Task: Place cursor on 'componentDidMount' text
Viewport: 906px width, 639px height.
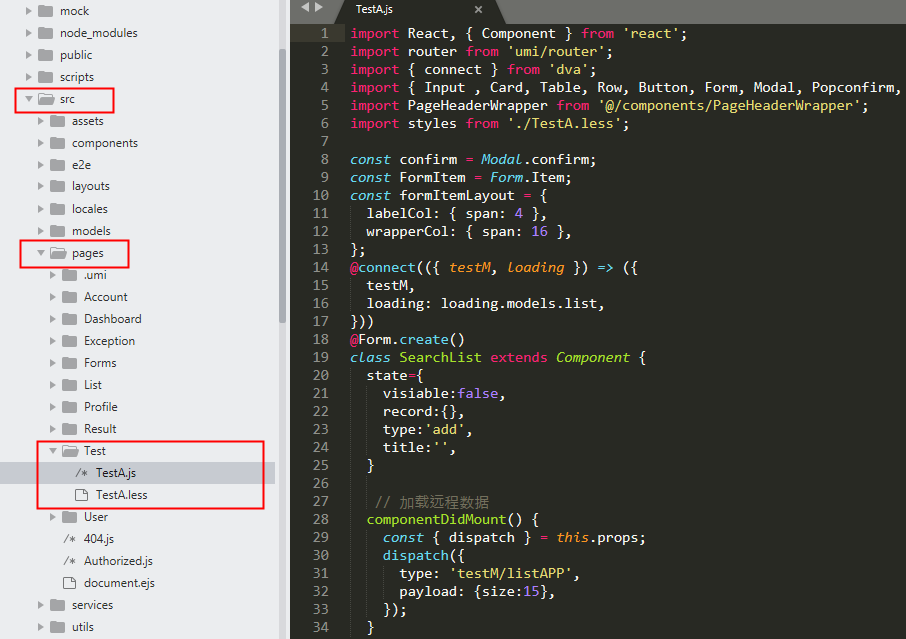Action: [436, 519]
